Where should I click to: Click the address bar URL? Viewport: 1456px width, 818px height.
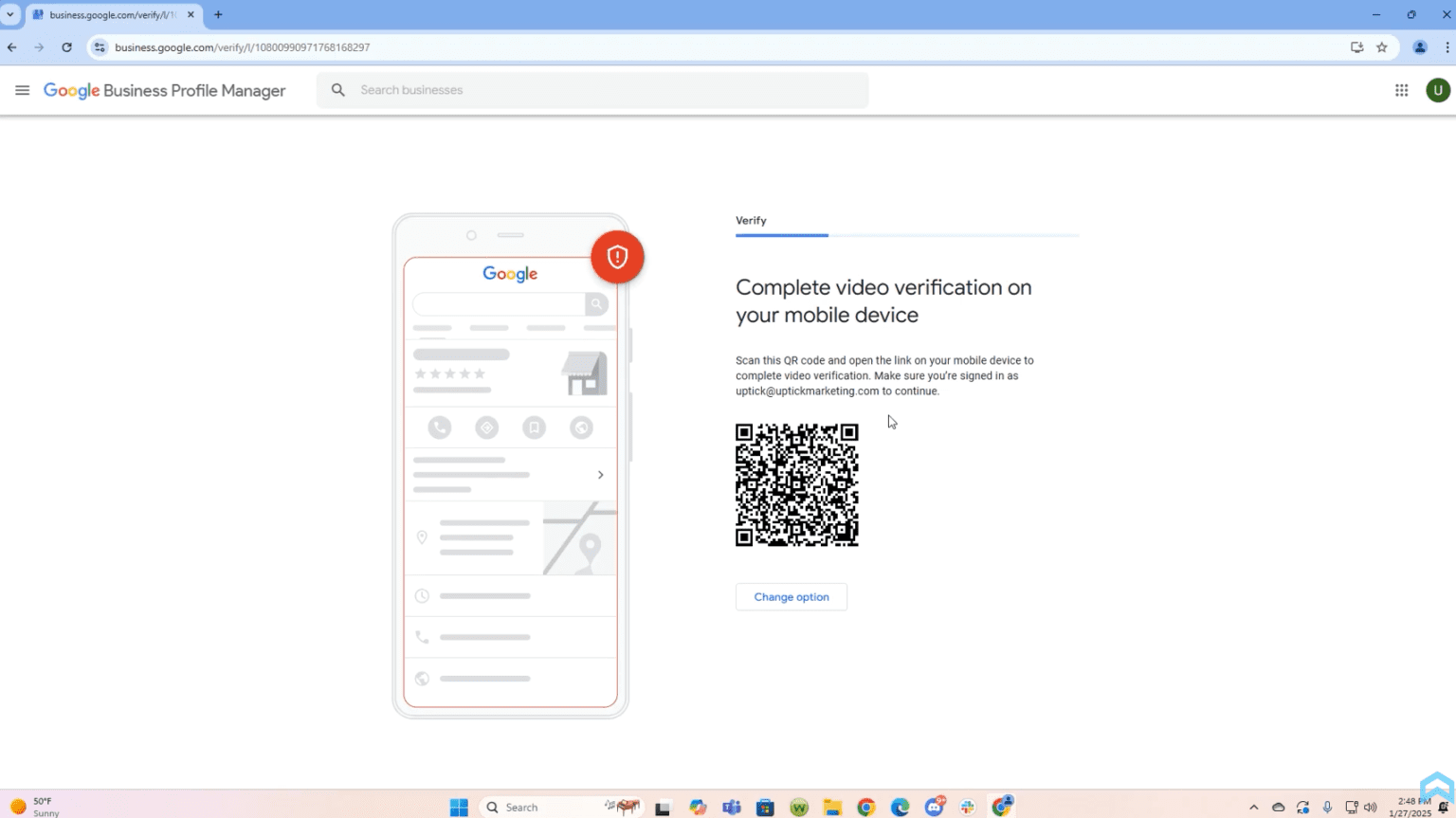(243, 47)
